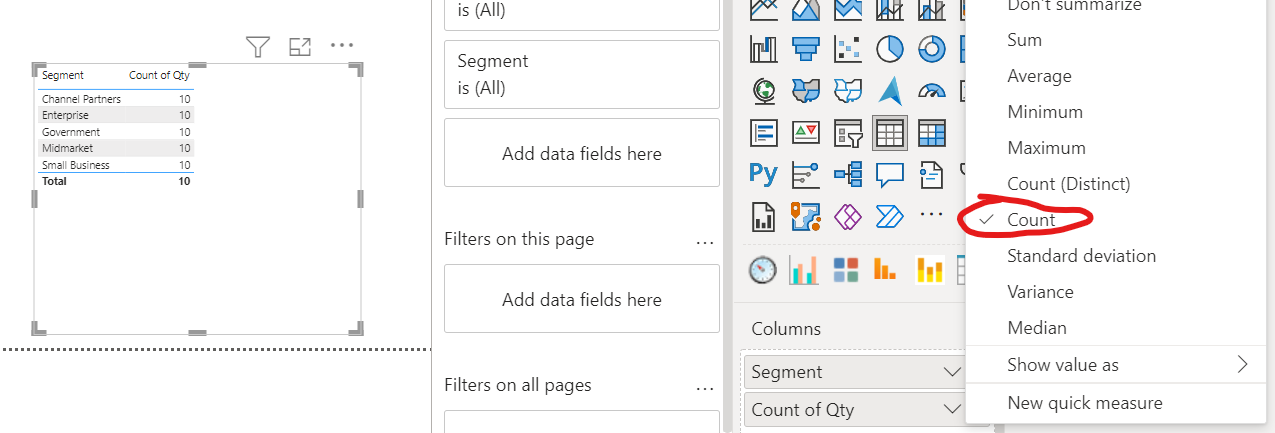The image size is (1275, 433).
Task: Select the globe Map visual
Action: click(x=764, y=90)
